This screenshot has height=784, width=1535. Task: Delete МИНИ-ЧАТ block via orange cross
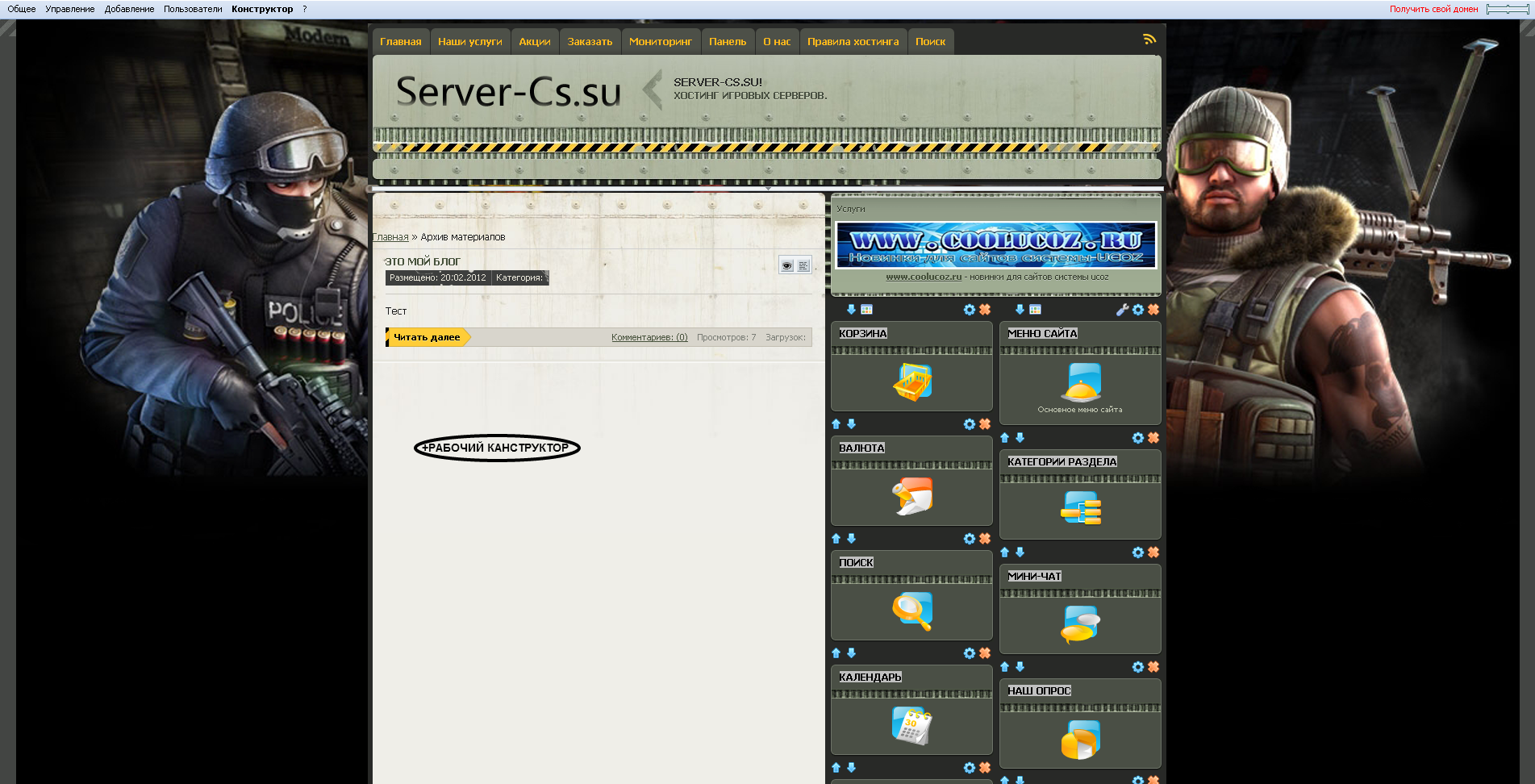coord(1153,553)
